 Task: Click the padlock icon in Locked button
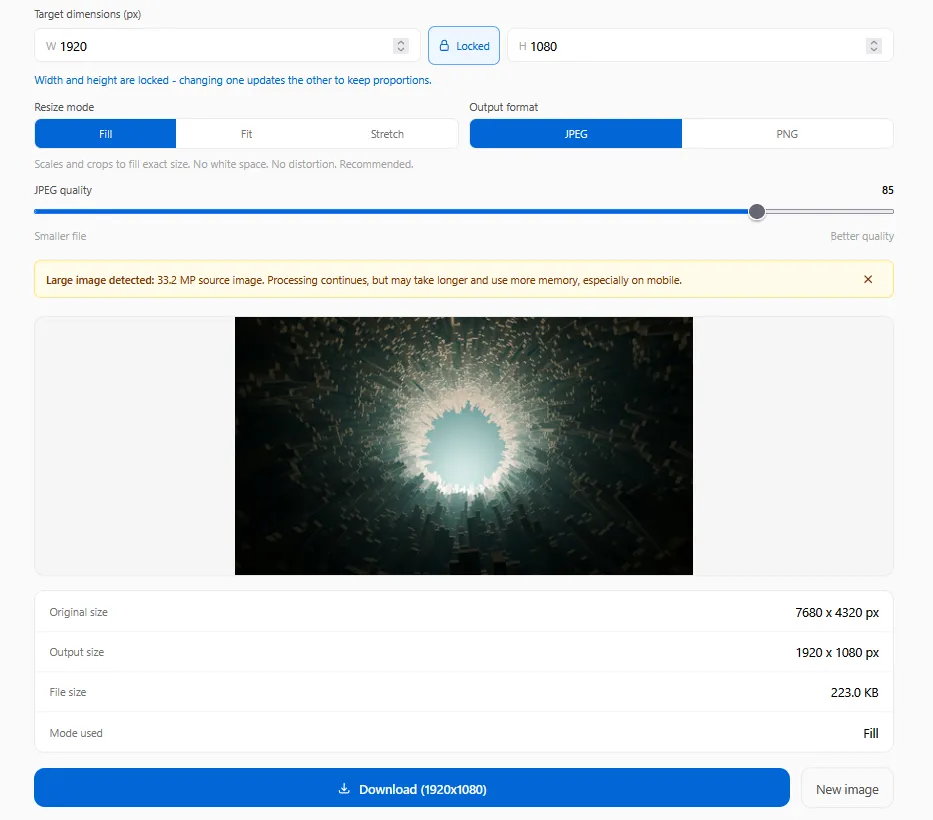tap(444, 46)
